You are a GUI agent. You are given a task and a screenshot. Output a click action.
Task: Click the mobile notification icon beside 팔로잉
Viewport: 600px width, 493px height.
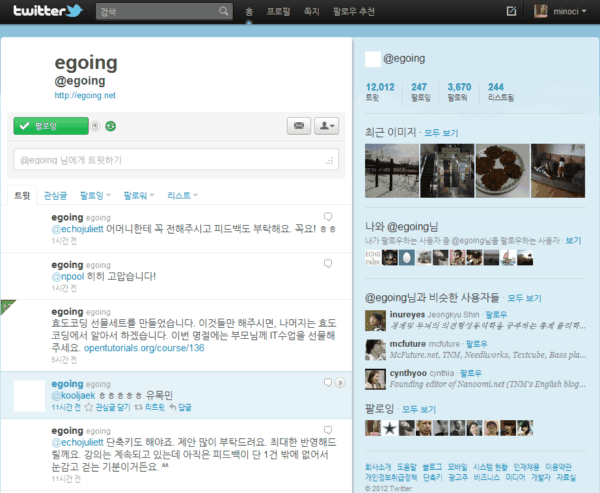pyautogui.click(x=95, y=126)
